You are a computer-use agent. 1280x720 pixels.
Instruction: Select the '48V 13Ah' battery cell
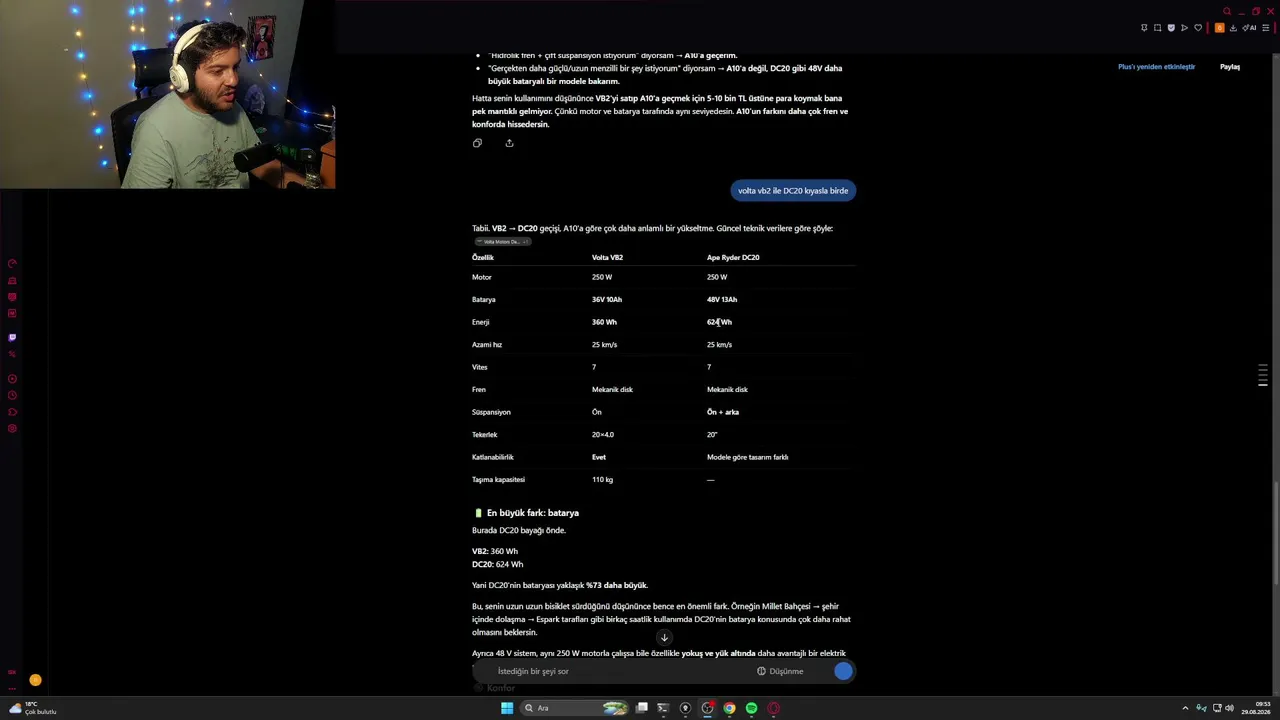[722, 300]
